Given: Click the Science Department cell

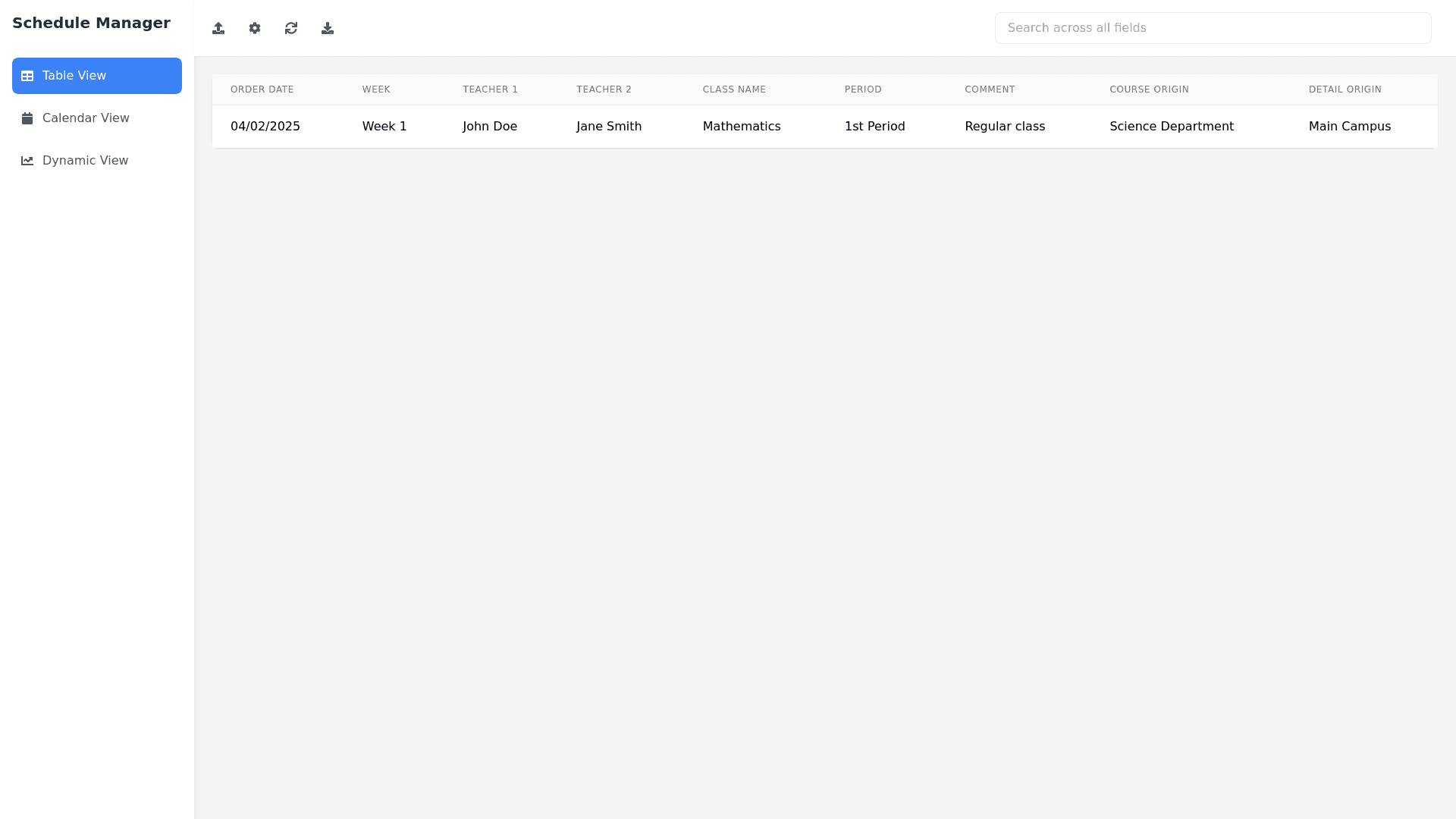Looking at the screenshot, I should (x=1171, y=127).
